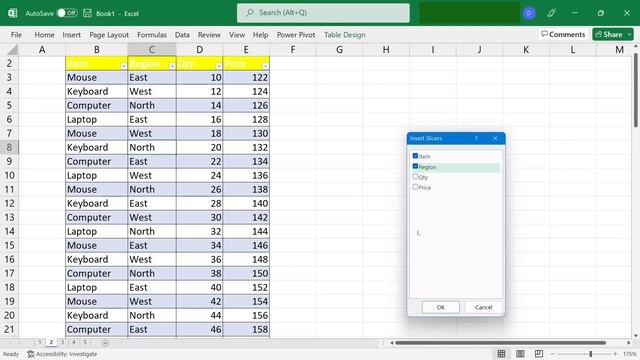Switch to sheet tab 3
This screenshot has height=360, width=640.
pos(62,342)
